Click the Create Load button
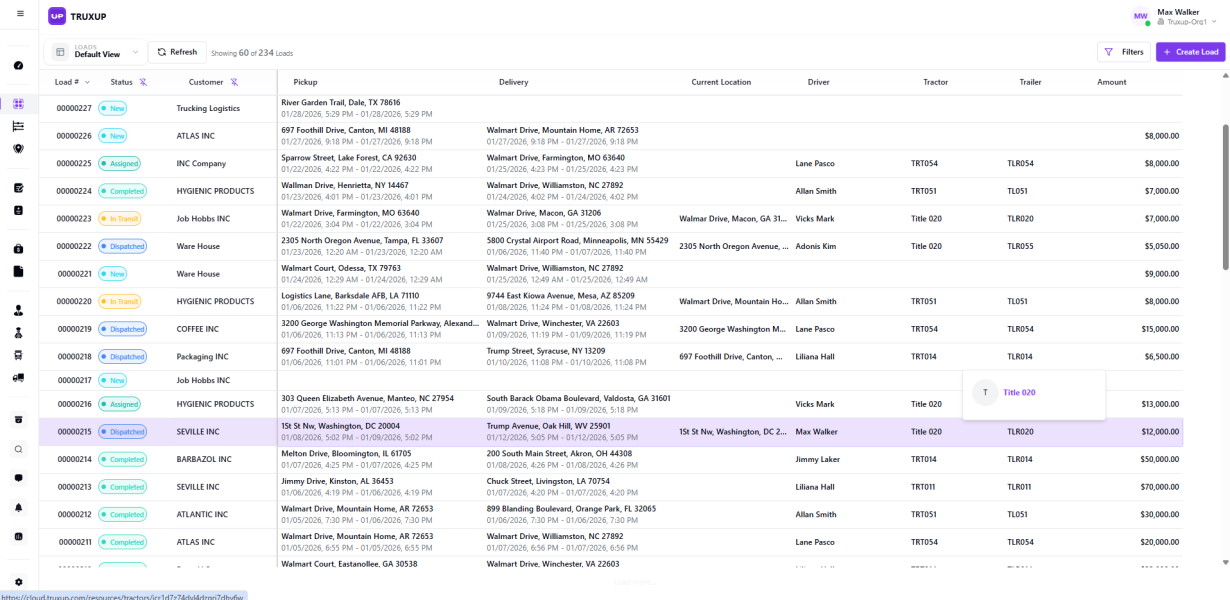This screenshot has width=1230, height=600. tap(1190, 52)
